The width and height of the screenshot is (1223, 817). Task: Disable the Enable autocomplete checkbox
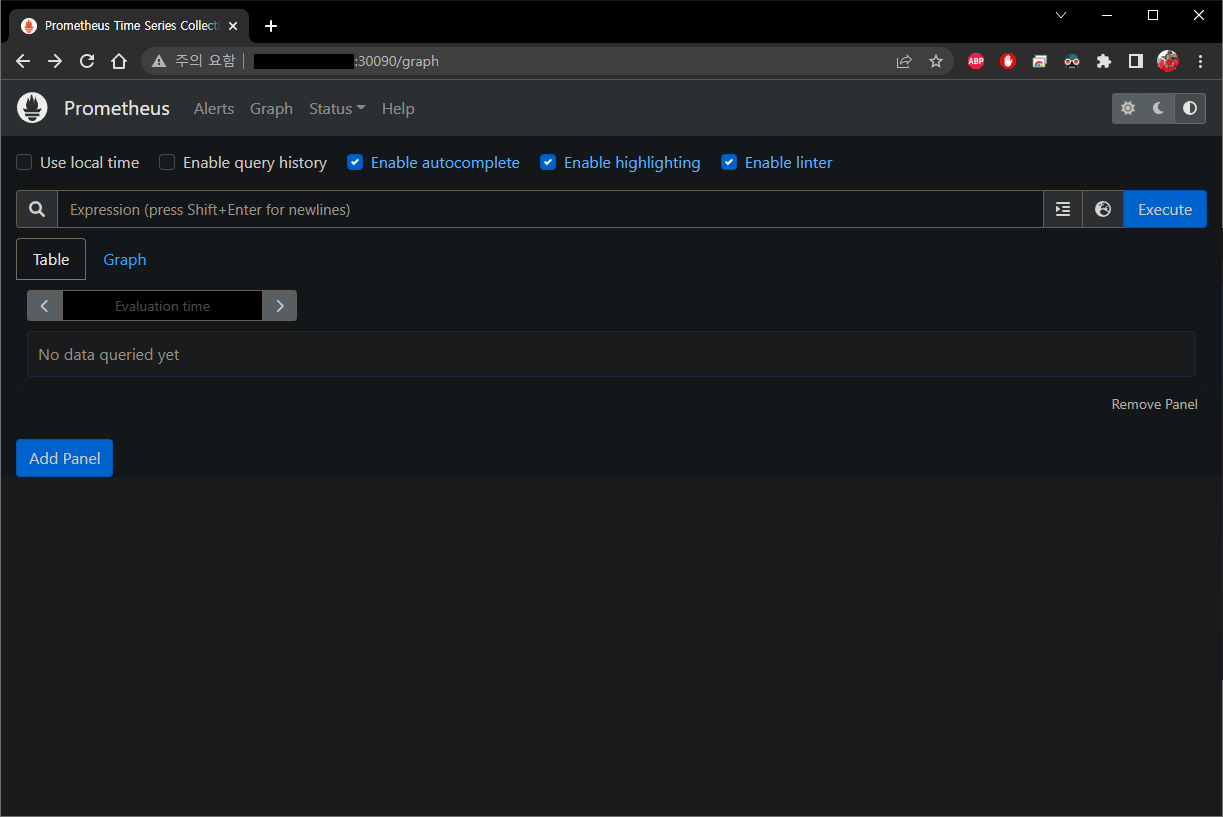click(x=355, y=162)
